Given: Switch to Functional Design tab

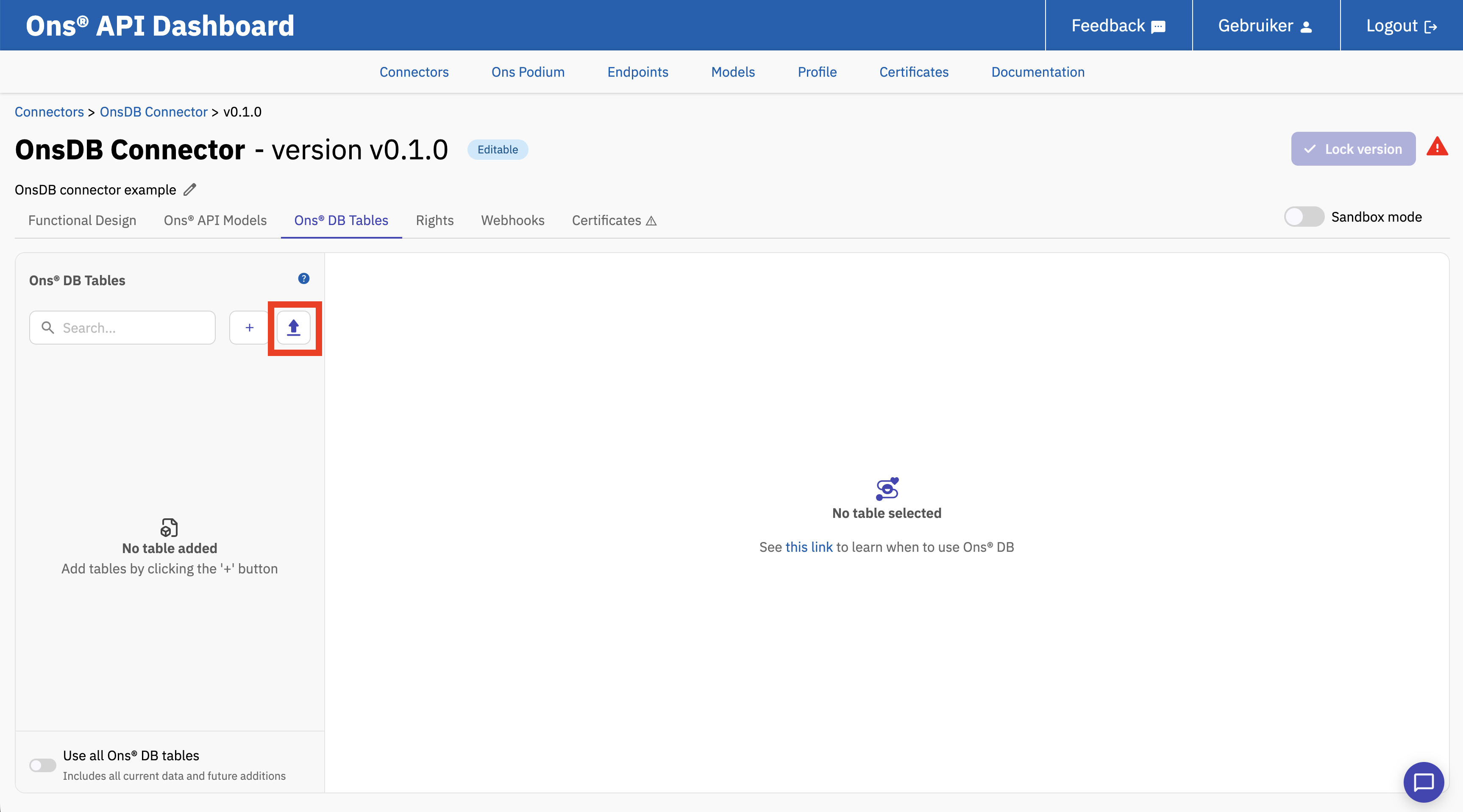Looking at the screenshot, I should point(82,220).
